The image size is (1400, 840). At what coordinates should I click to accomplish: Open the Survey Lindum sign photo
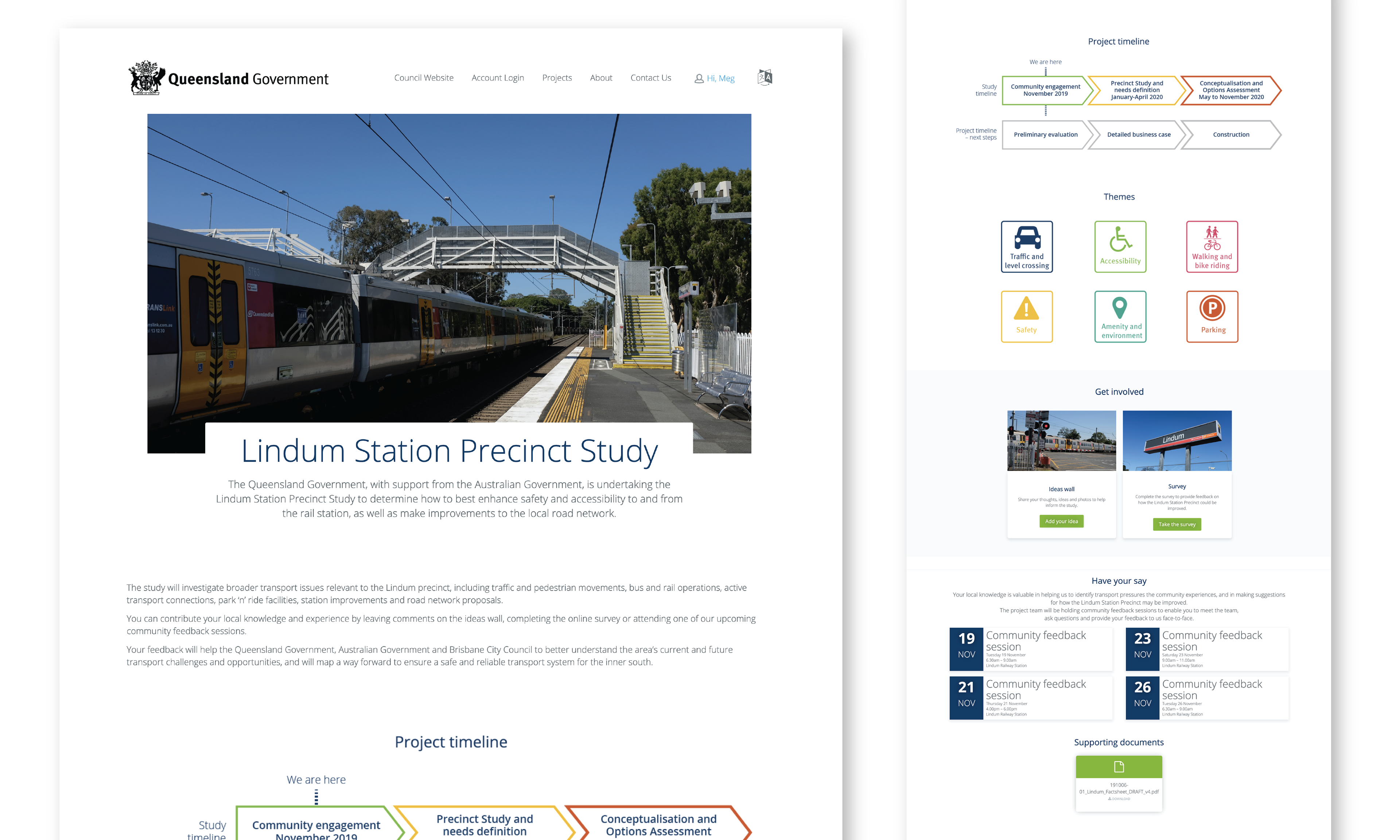1177,441
